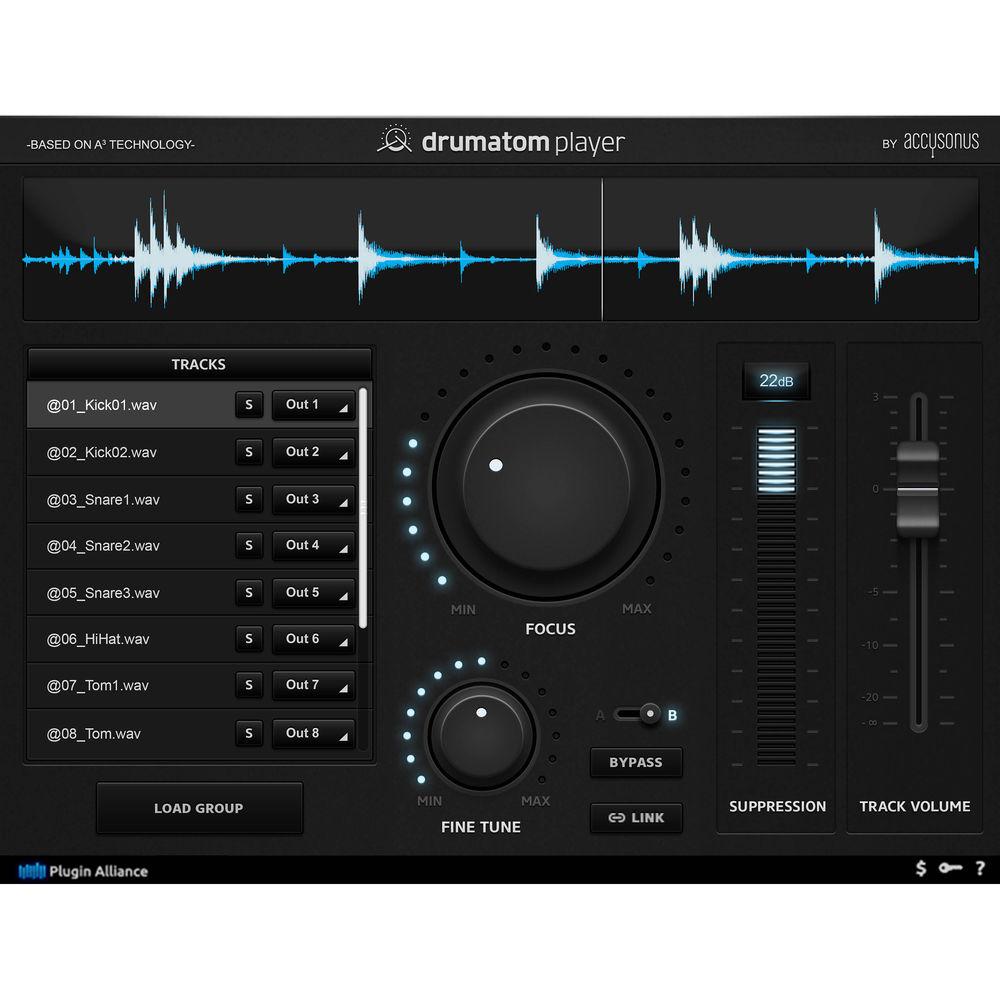Click the LOAD GROUP button
The width and height of the screenshot is (1000, 1000).
[x=199, y=809]
